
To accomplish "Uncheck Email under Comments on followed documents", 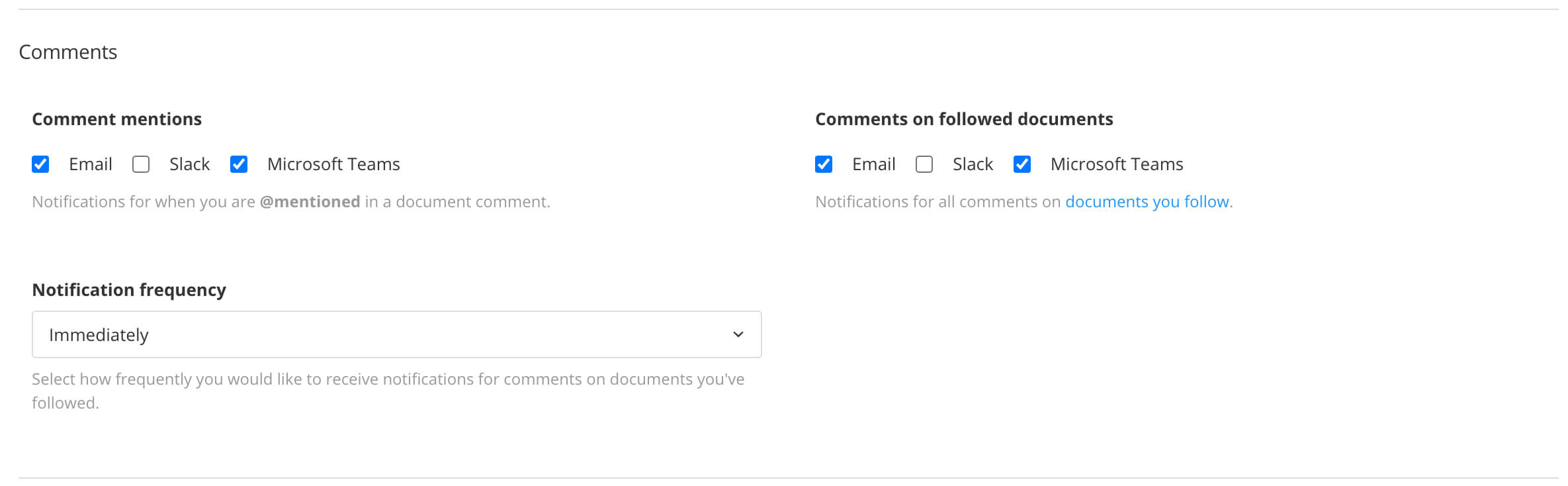I will tap(824, 164).
